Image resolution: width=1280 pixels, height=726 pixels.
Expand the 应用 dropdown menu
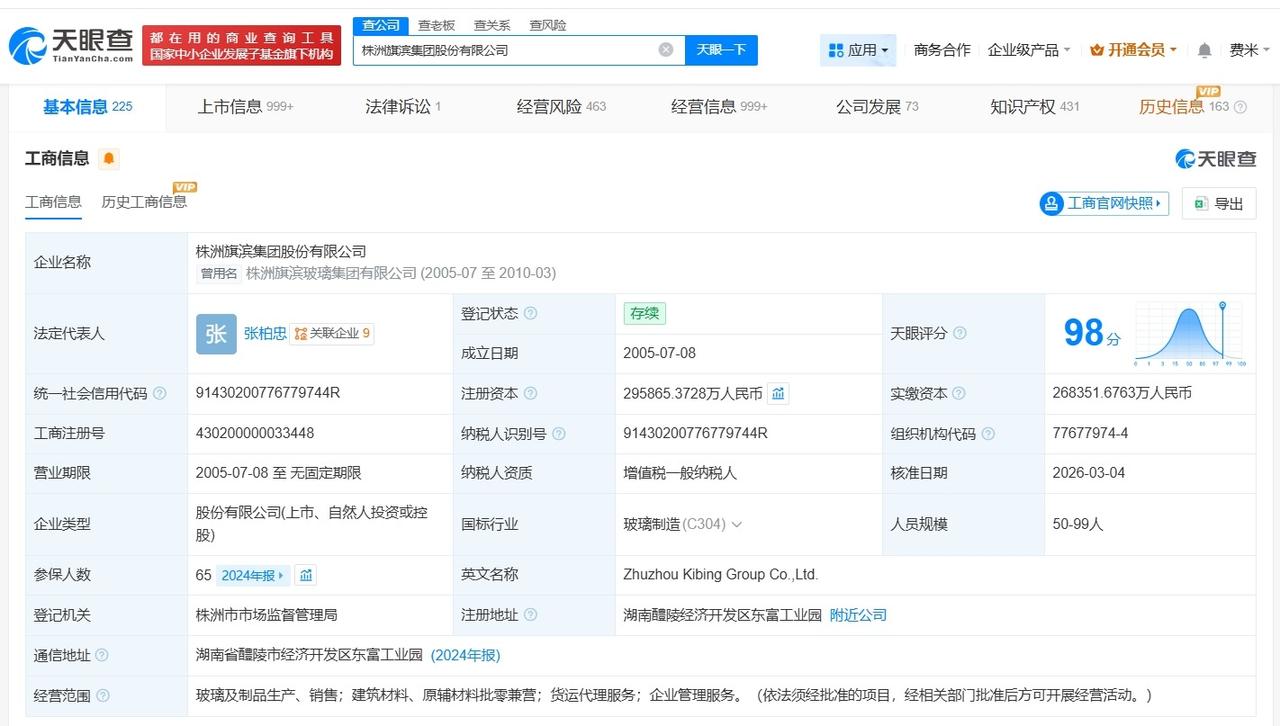(858, 50)
